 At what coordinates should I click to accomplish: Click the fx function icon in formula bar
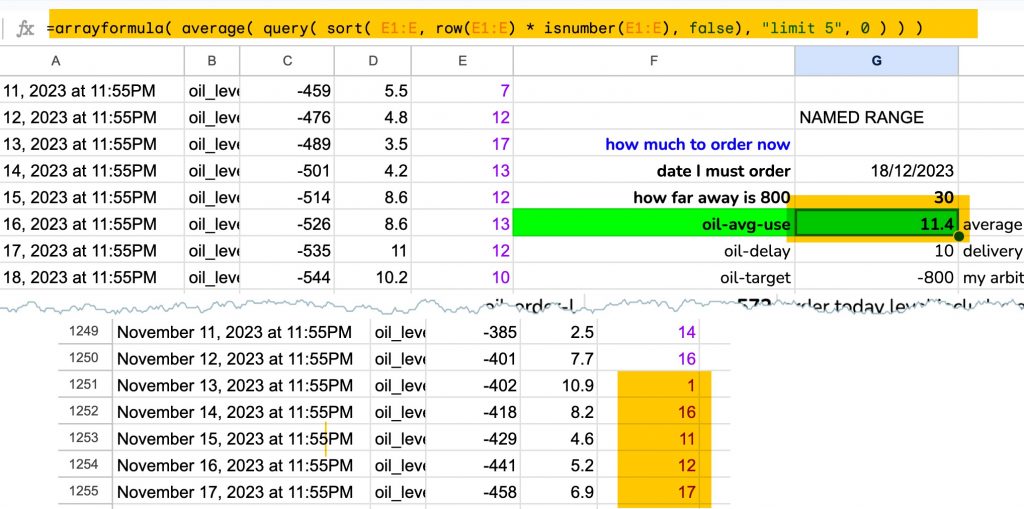[x=25, y=29]
